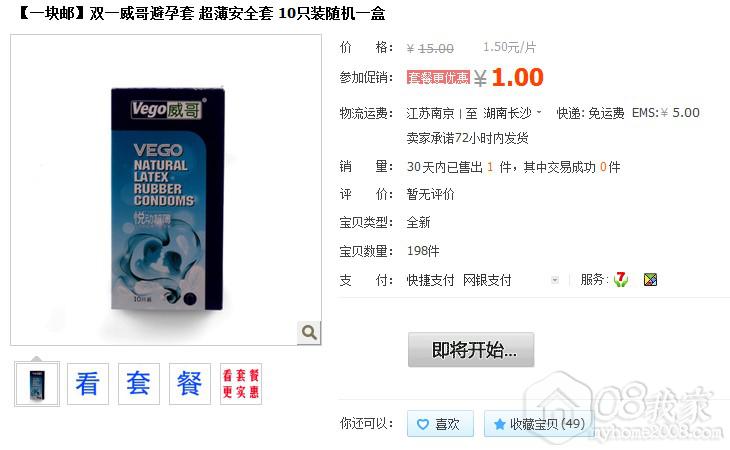Click the heart icon in 喜欢 button
The width and height of the screenshot is (730, 450).
pyautogui.click(x=423, y=424)
